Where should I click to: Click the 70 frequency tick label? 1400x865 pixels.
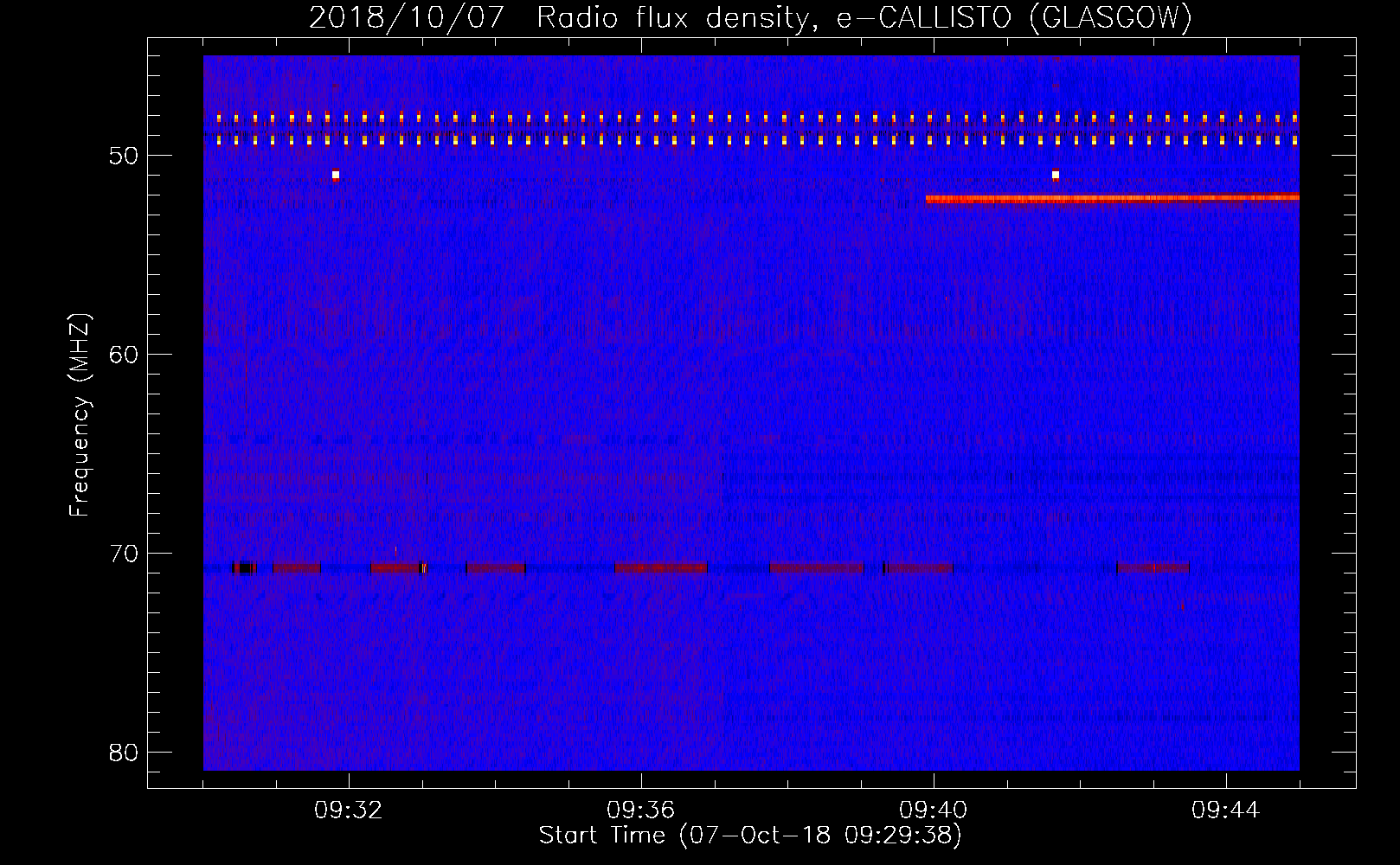pos(124,554)
